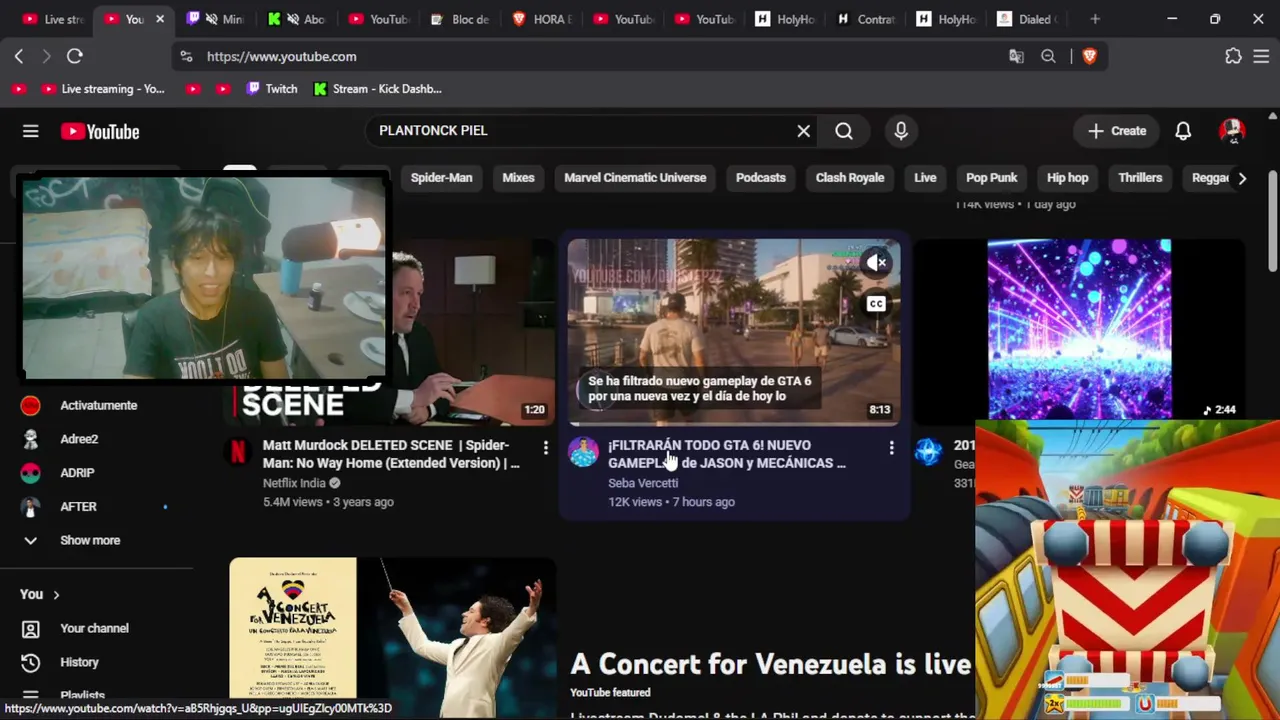Open the Matt Murdock DELETED SCENE title
Image resolution: width=1280 pixels, height=720 pixels.
click(391, 454)
